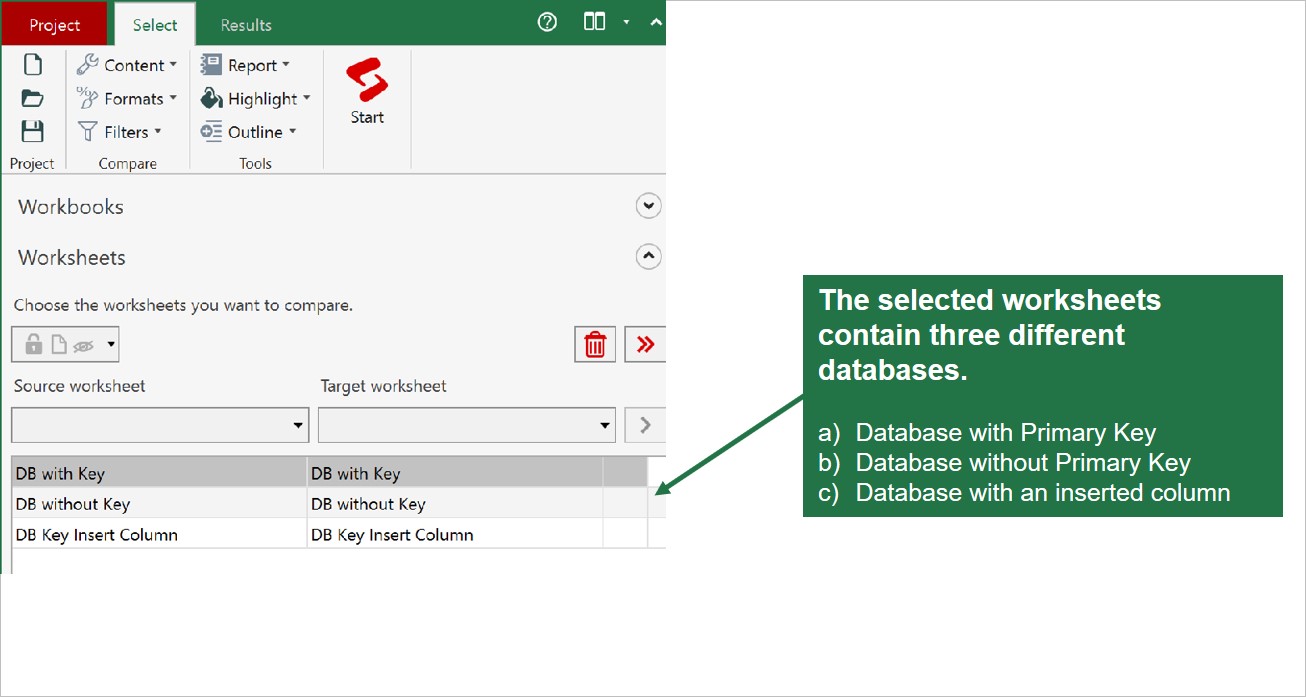Select source row 'DB Key Insert Column'
The width and height of the screenshot is (1306, 697).
160,534
